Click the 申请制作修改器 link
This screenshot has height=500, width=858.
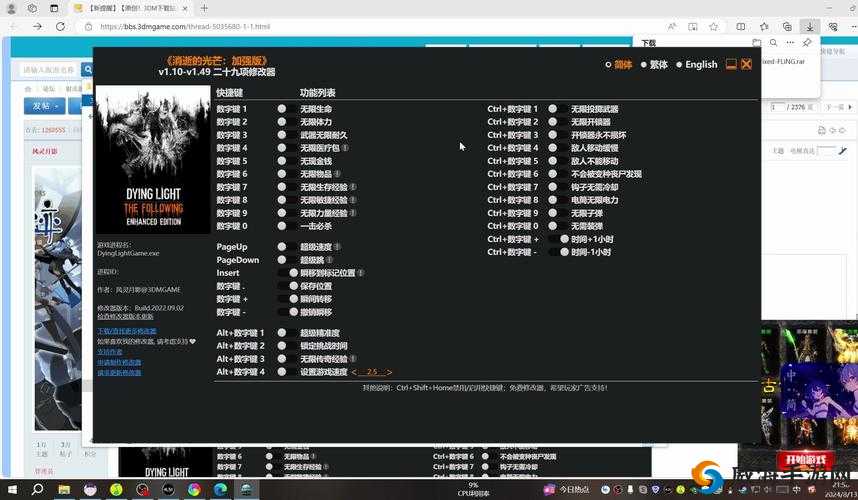pyautogui.click(x=119, y=362)
